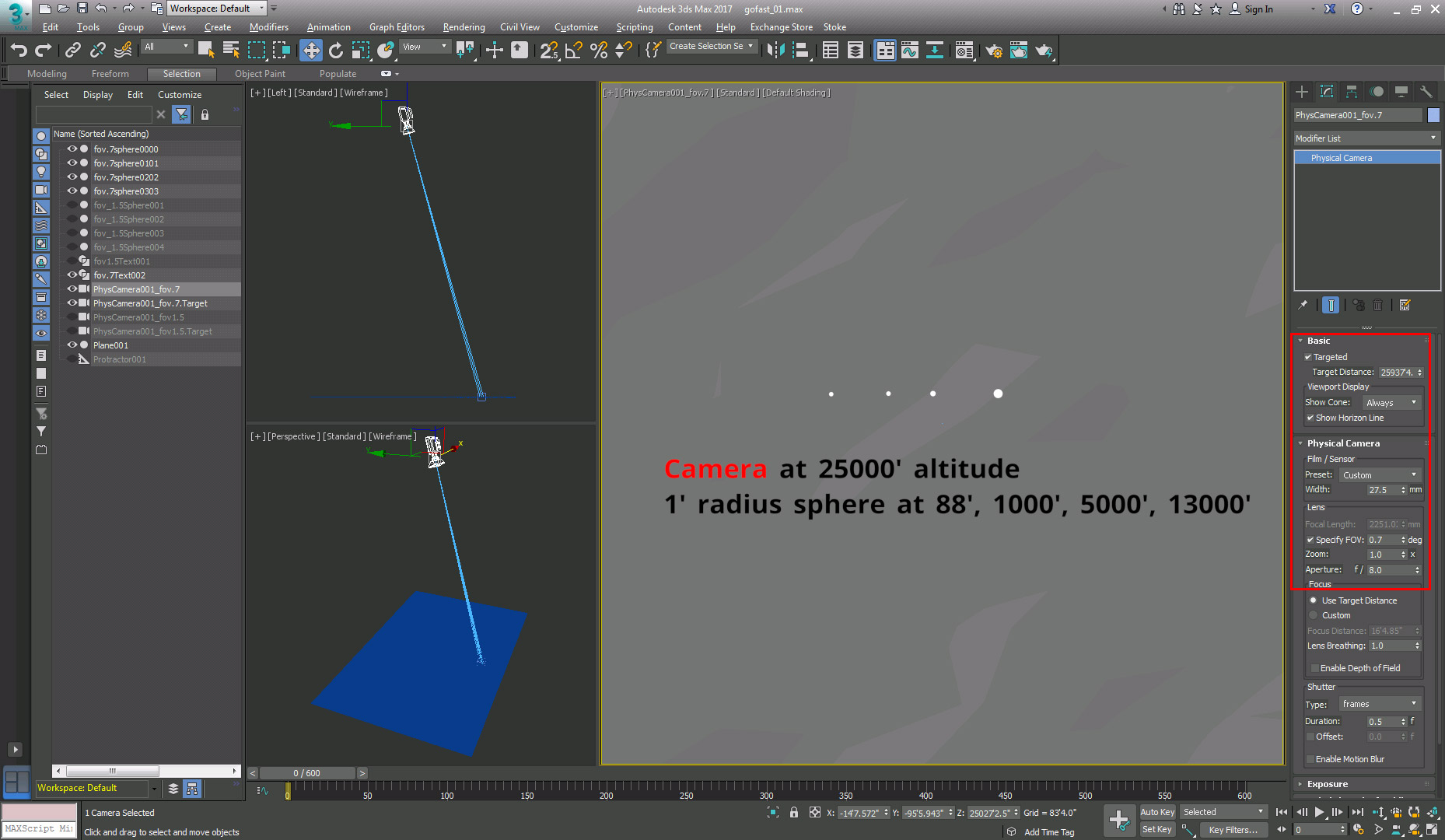Open Select by Name dialog
Image resolution: width=1445 pixels, height=840 pixels.
point(231,51)
